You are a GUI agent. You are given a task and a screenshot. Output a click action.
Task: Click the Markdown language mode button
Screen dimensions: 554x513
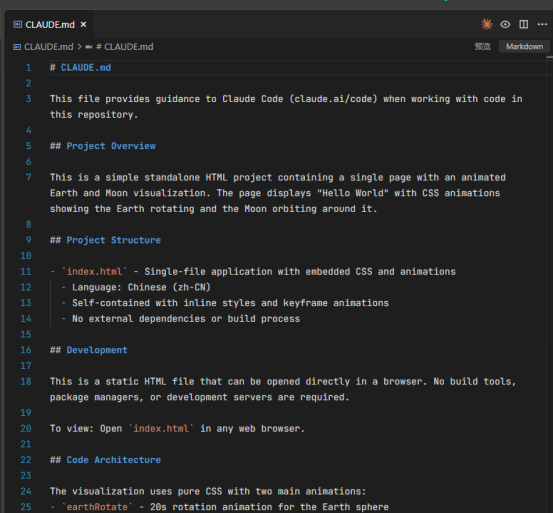click(524, 47)
